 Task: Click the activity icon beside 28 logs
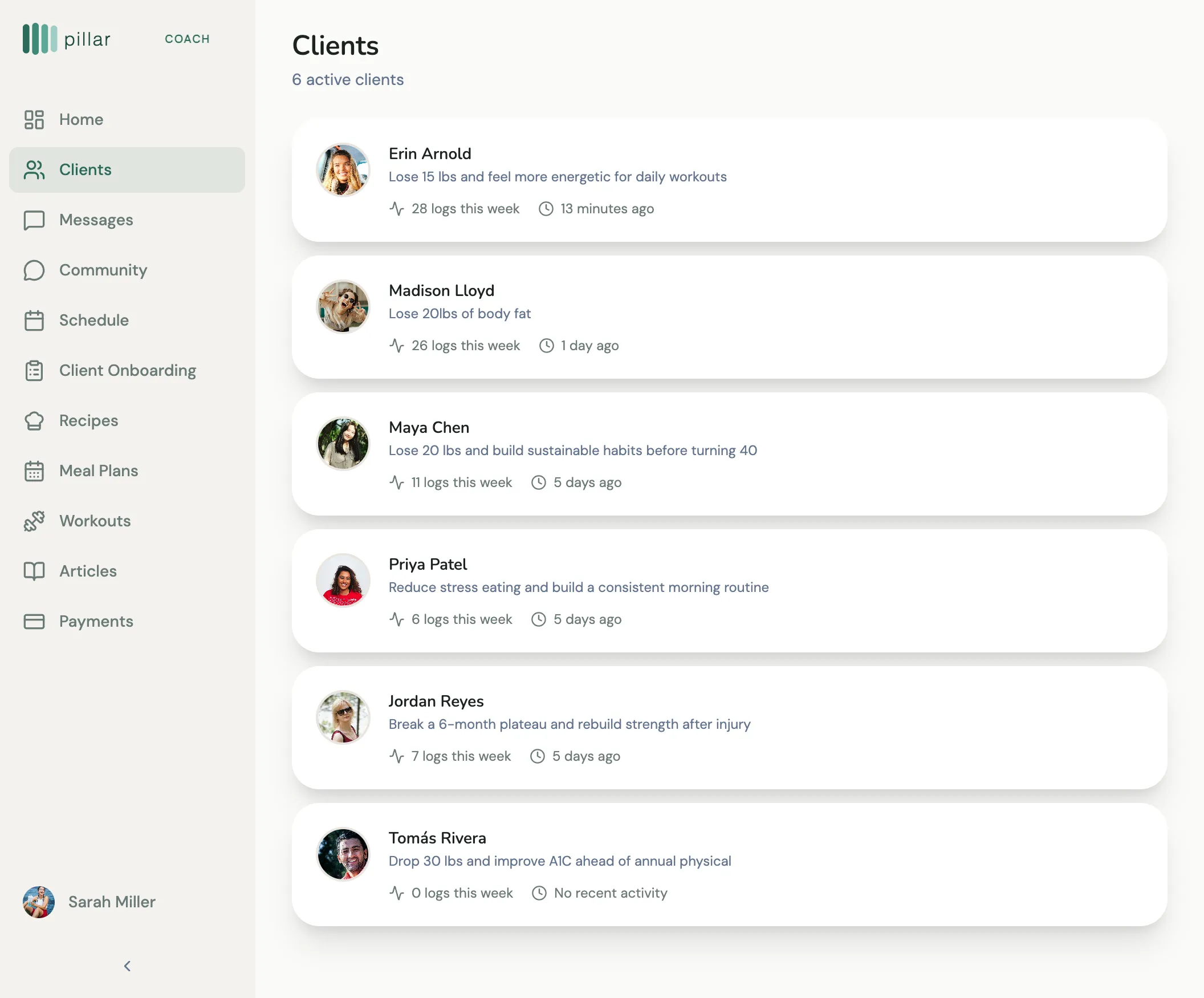tap(397, 209)
